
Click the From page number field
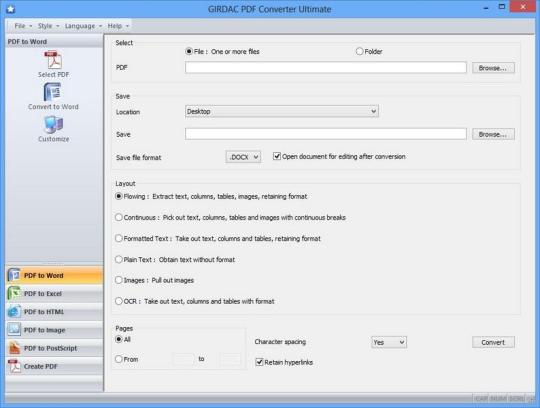[184, 359]
